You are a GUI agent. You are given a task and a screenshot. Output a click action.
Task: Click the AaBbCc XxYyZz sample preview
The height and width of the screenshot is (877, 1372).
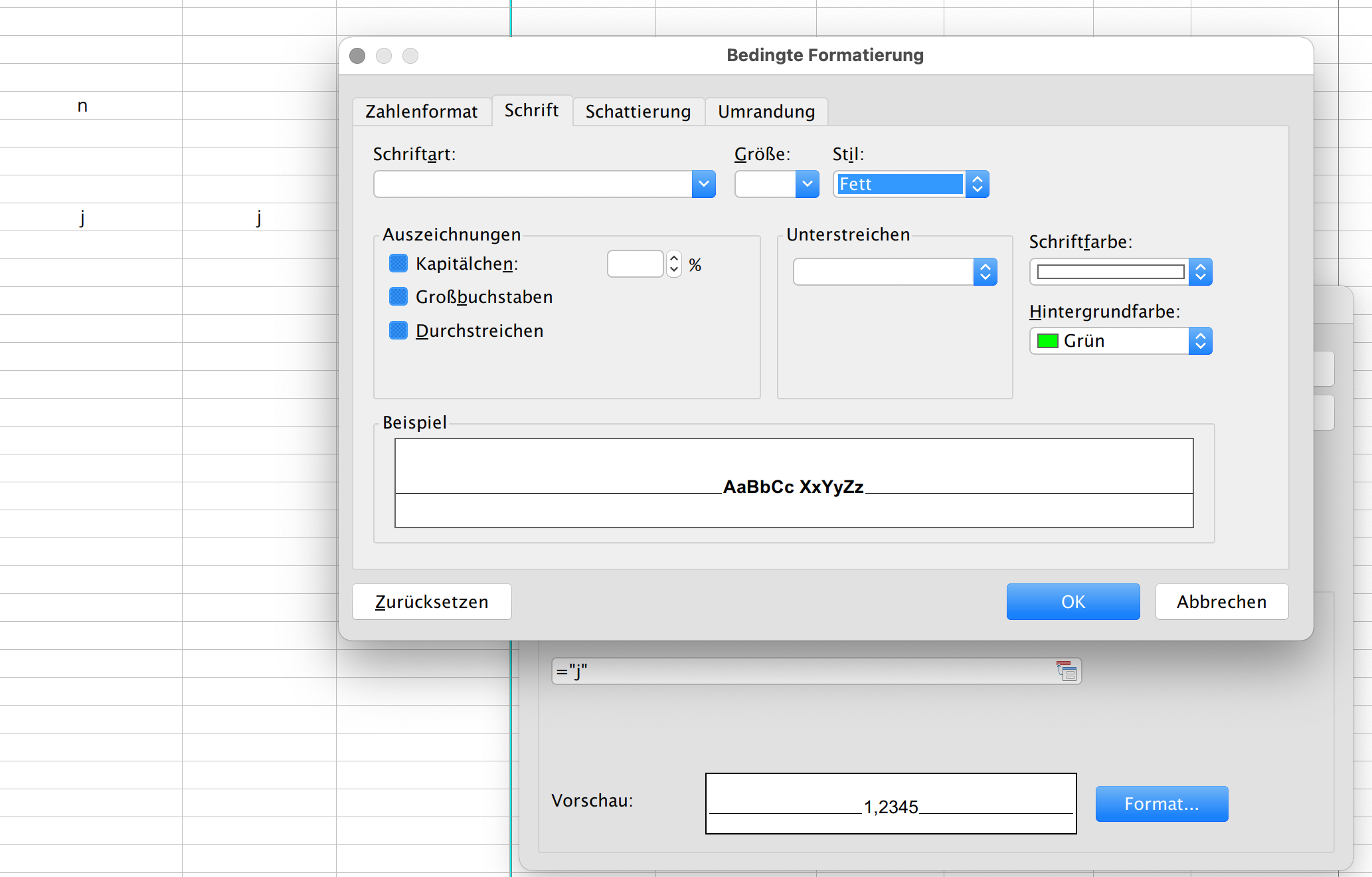tap(794, 483)
